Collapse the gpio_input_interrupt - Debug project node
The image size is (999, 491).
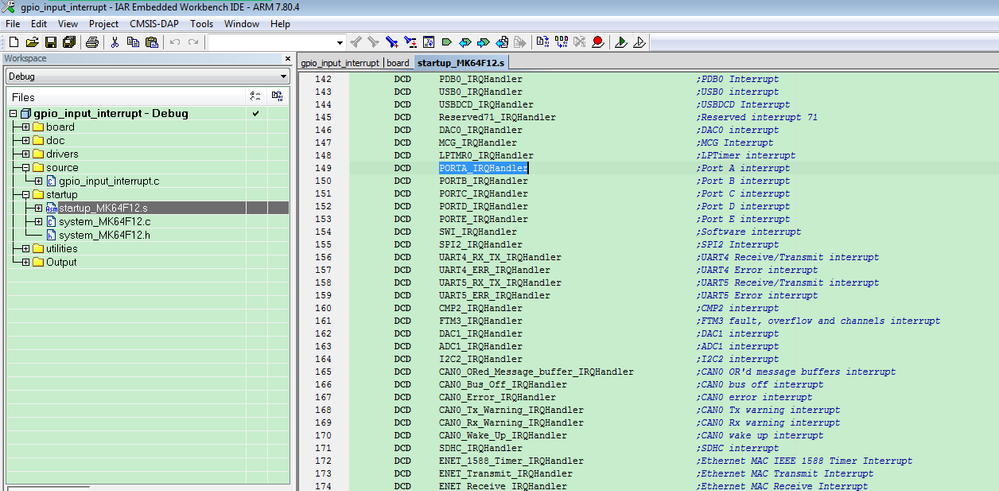point(13,114)
